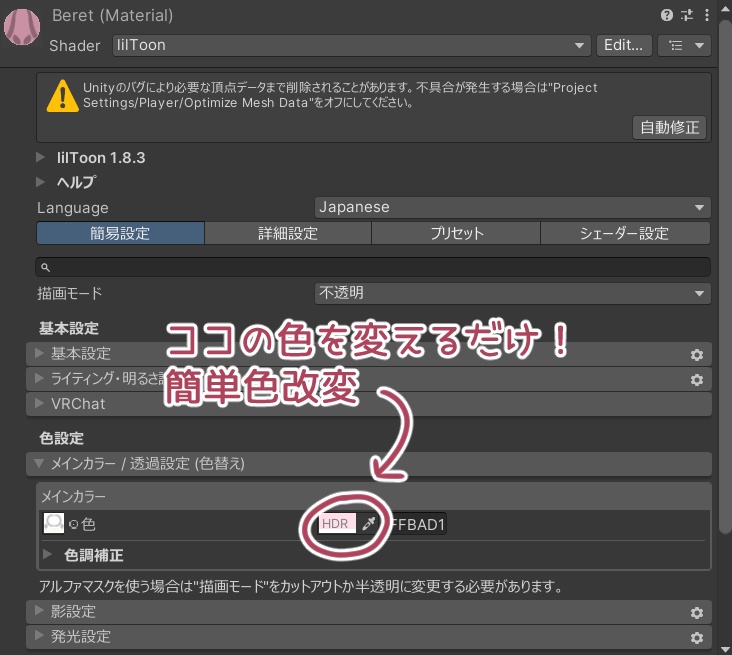The width and height of the screenshot is (732, 655).
Task: Click the 自動修正 auto-fix button
Action: click(x=669, y=127)
